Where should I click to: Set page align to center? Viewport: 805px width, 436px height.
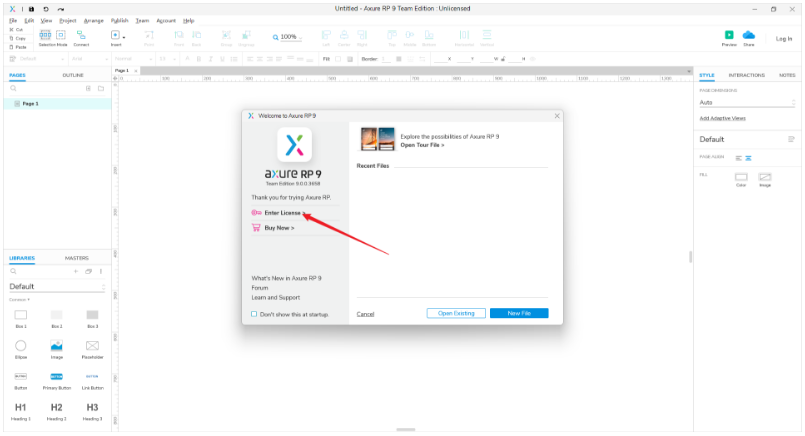tap(749, 158)
